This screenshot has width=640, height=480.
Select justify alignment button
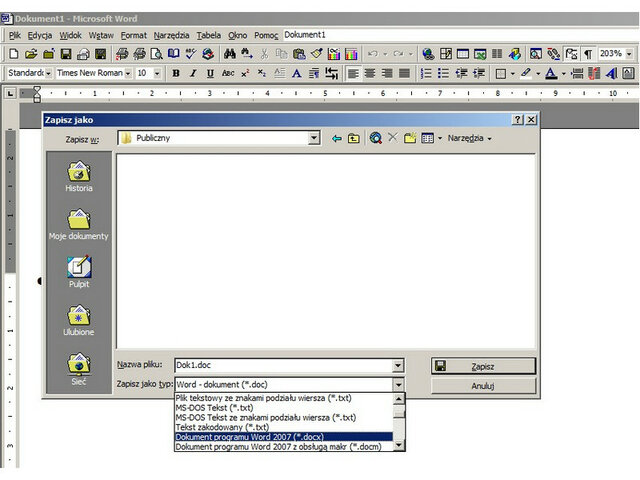[x=404, y=73]
